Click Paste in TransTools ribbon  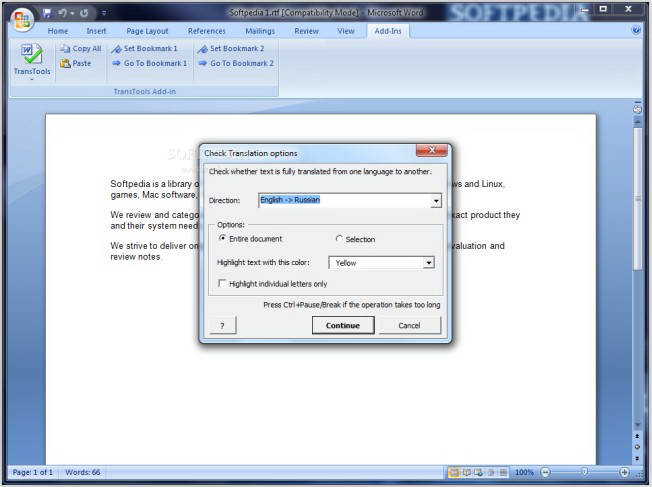click(75, 63)
